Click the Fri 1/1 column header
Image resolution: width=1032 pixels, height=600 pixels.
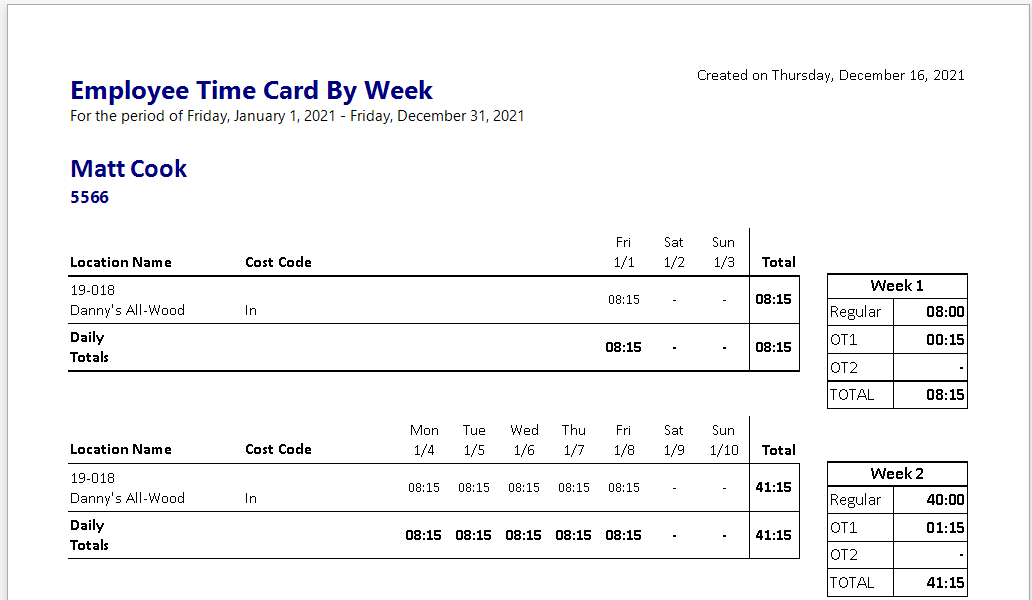coord(623,252)
